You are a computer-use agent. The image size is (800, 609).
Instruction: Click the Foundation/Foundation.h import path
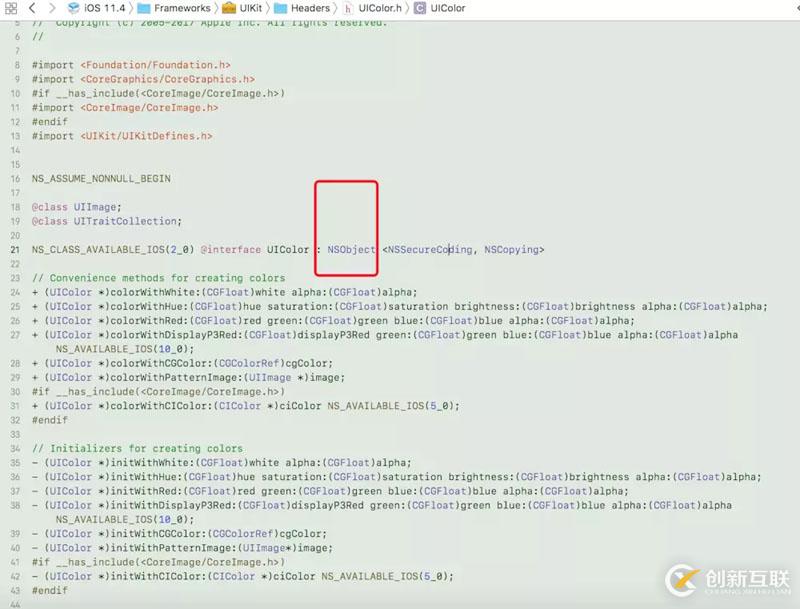pos(156,65)
